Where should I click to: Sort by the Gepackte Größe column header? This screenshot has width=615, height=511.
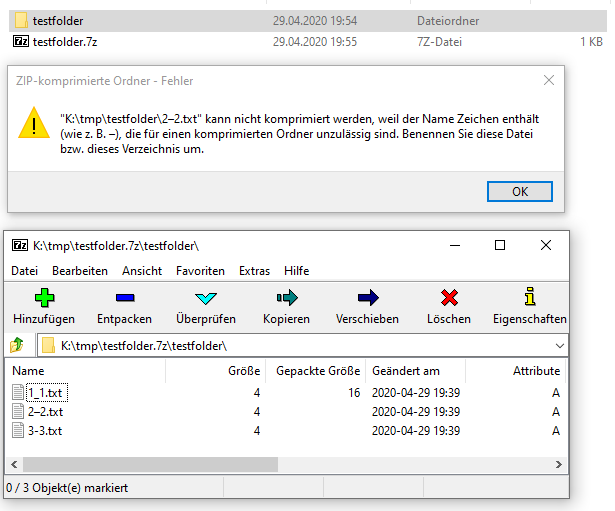click(x=316, y=371)
